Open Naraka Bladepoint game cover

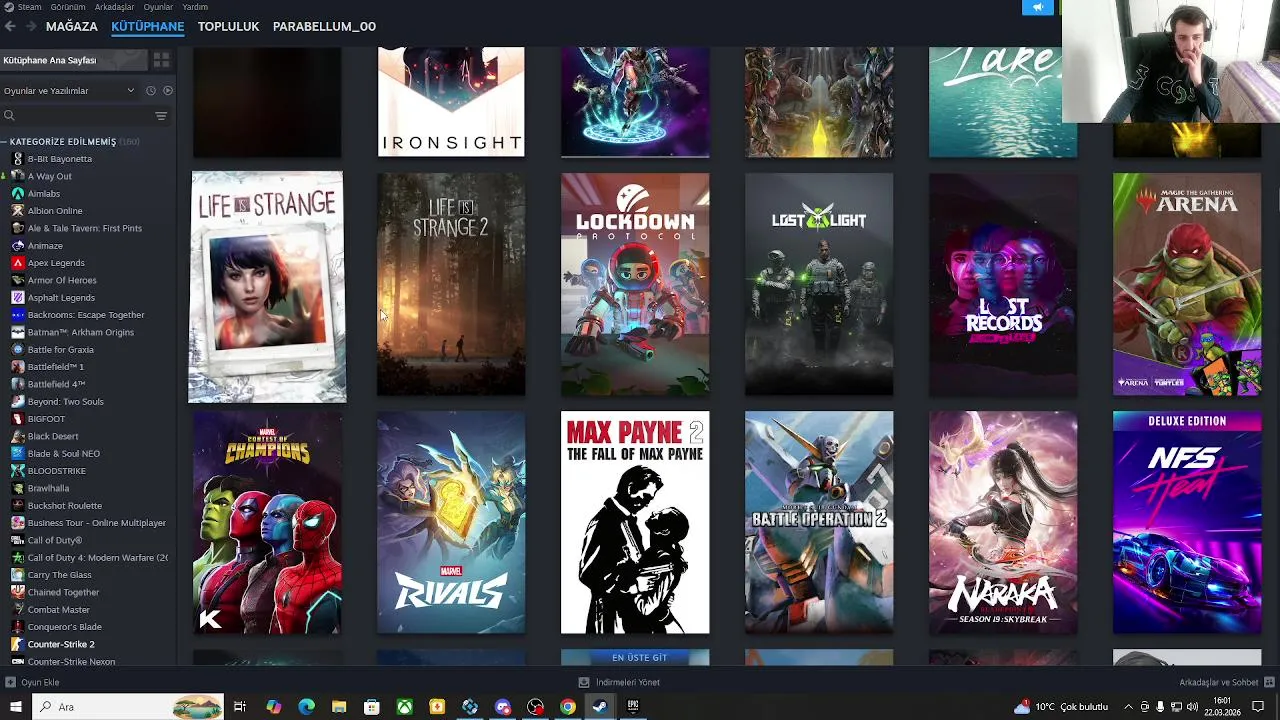(x=1003, y=522)
